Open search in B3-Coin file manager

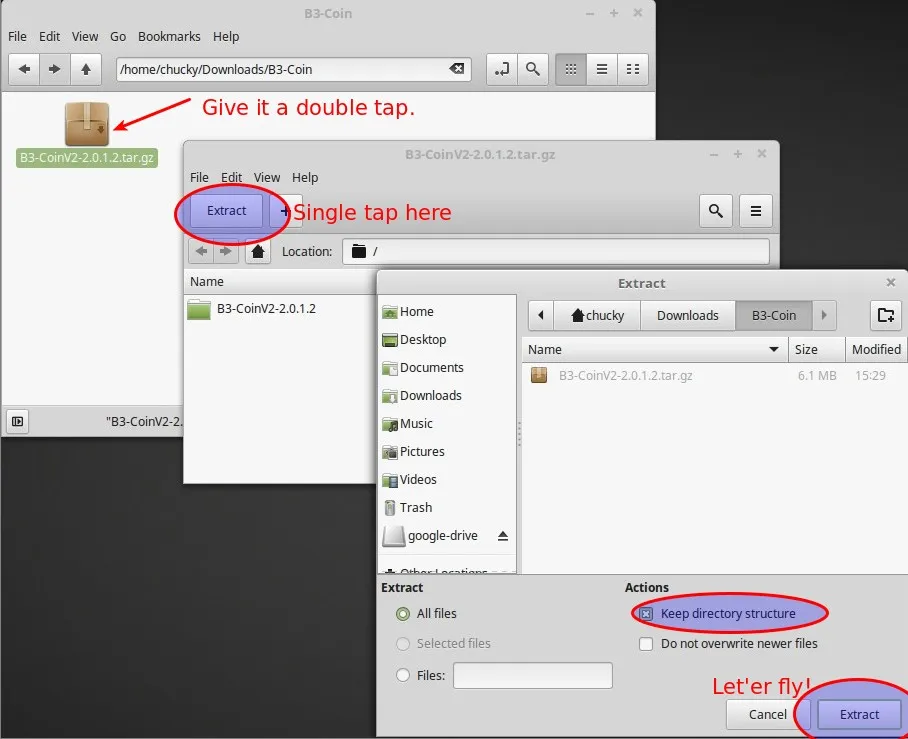pyautogui.click(x=533, y=69)
